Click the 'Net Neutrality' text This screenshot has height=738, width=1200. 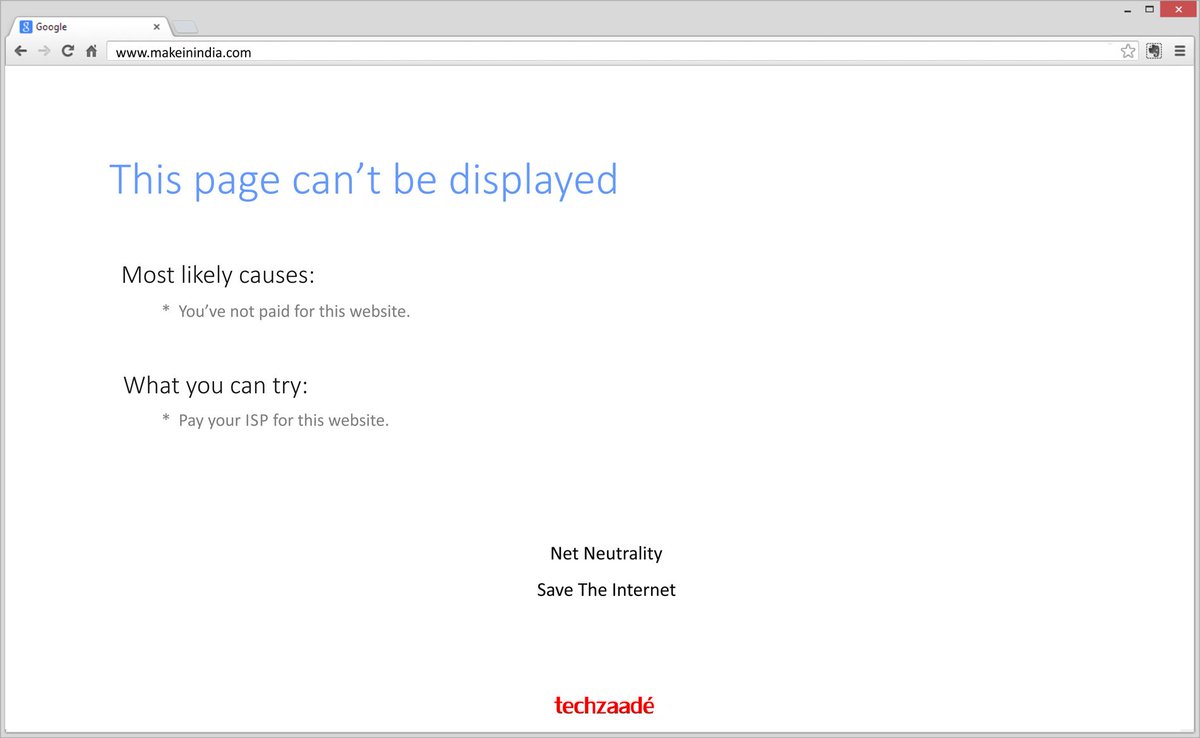point(606,553)
